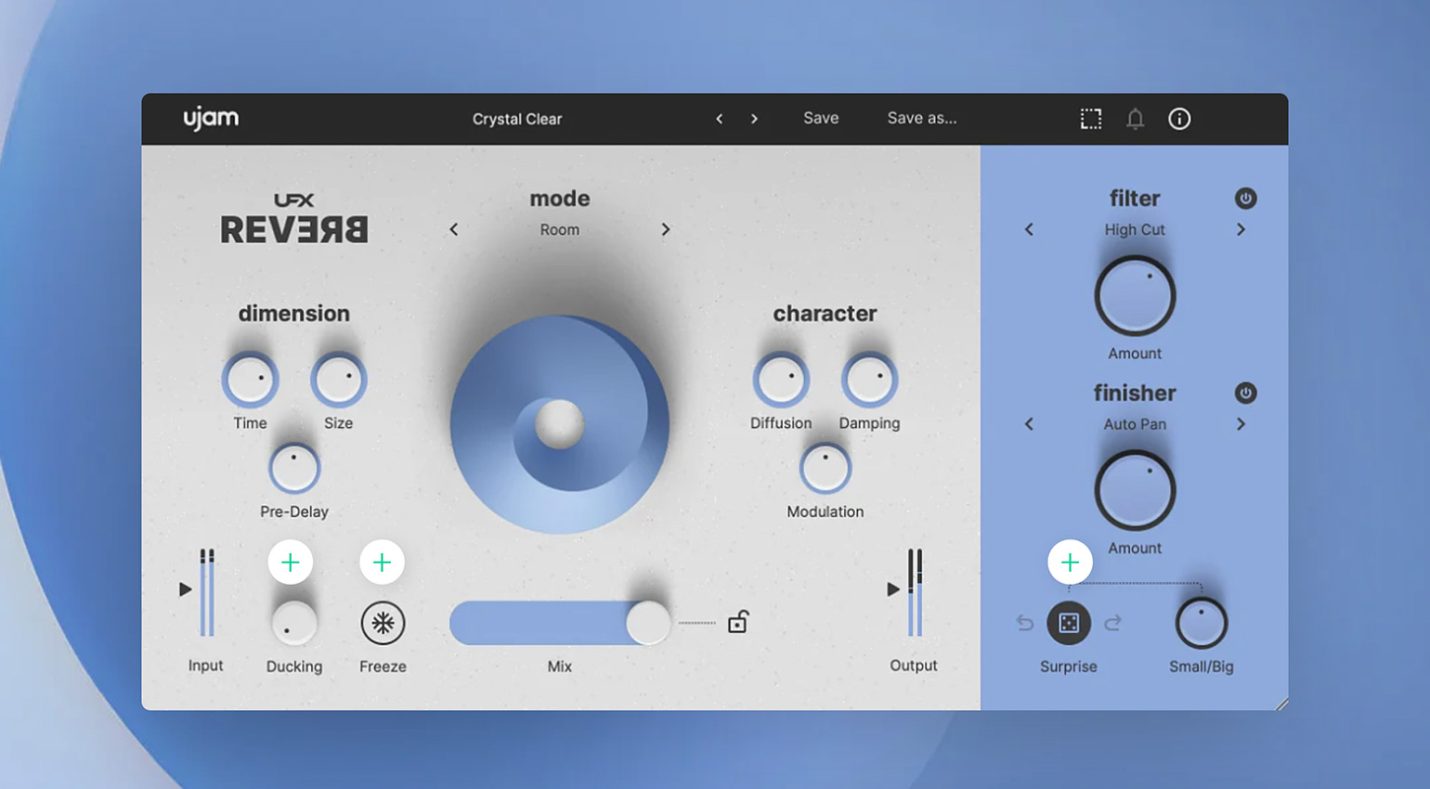The height and width of the screenshot is (789, 1430).
Task: Click the plus hotspot above Ducking
Action: click(290, 563)
